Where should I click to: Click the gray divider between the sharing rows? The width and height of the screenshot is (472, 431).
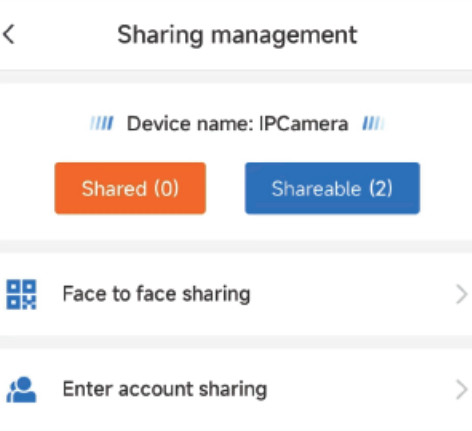click(x=236, y=342)
